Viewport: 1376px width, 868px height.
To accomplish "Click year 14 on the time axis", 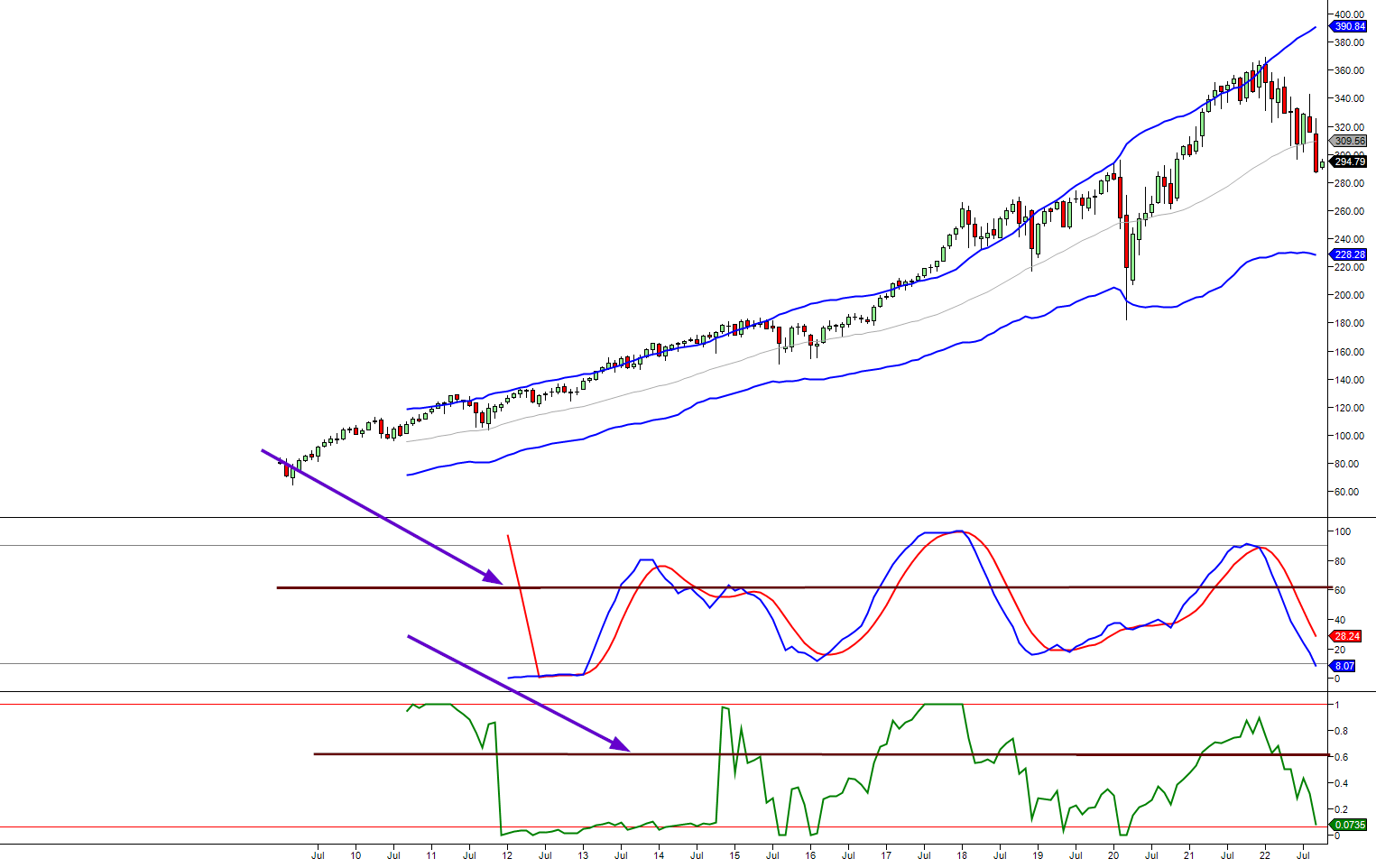I will (659, 854).
